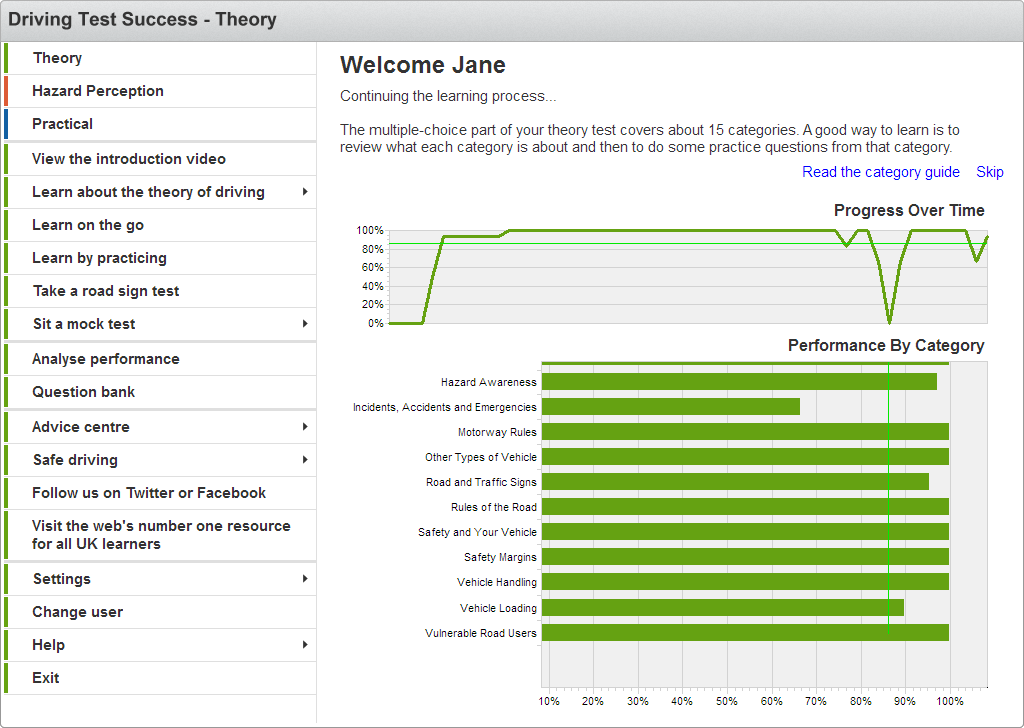Click 'Read the category guide' link

(880, 172)
